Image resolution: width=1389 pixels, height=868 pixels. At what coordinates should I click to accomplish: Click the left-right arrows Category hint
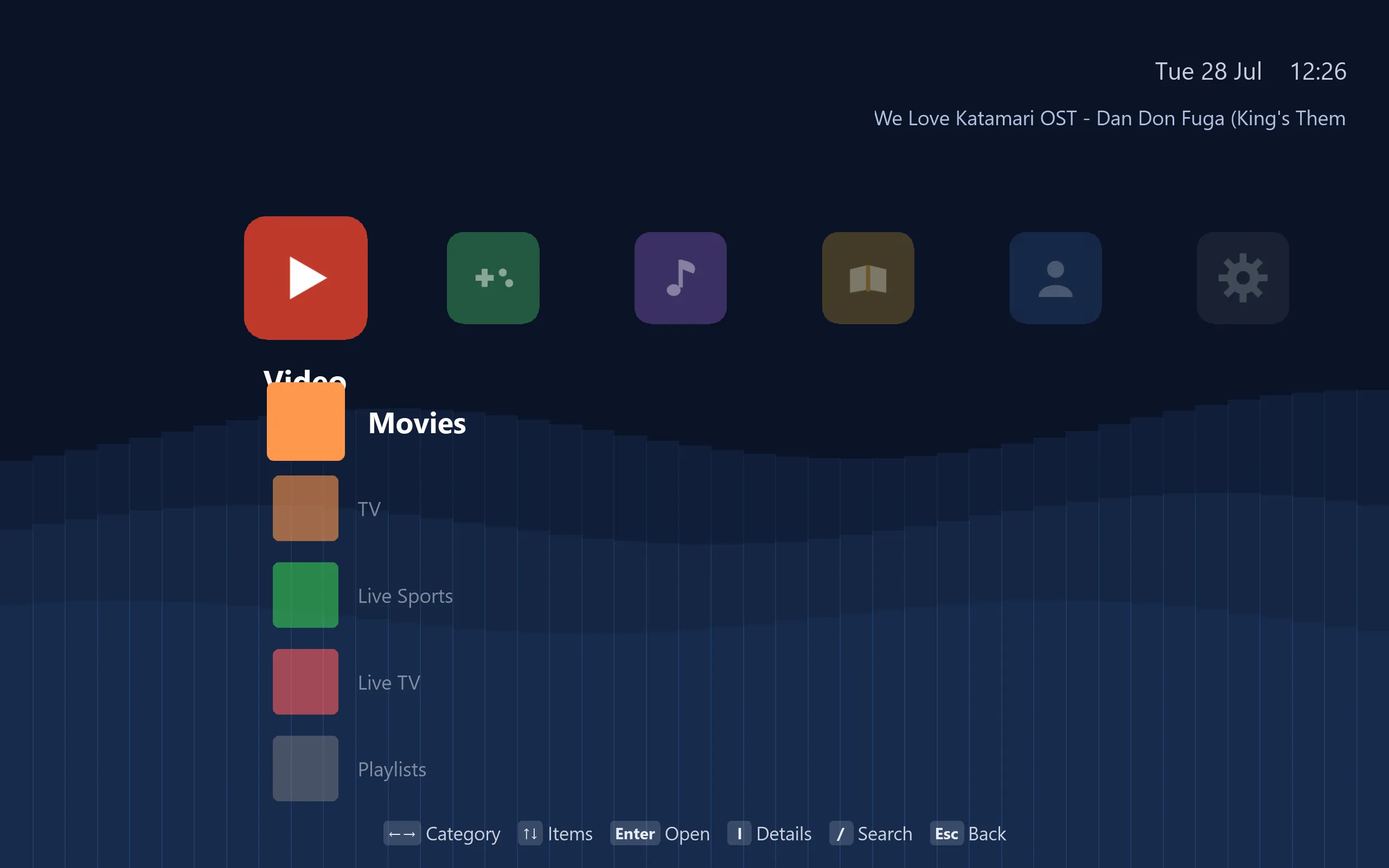[441, 833]
